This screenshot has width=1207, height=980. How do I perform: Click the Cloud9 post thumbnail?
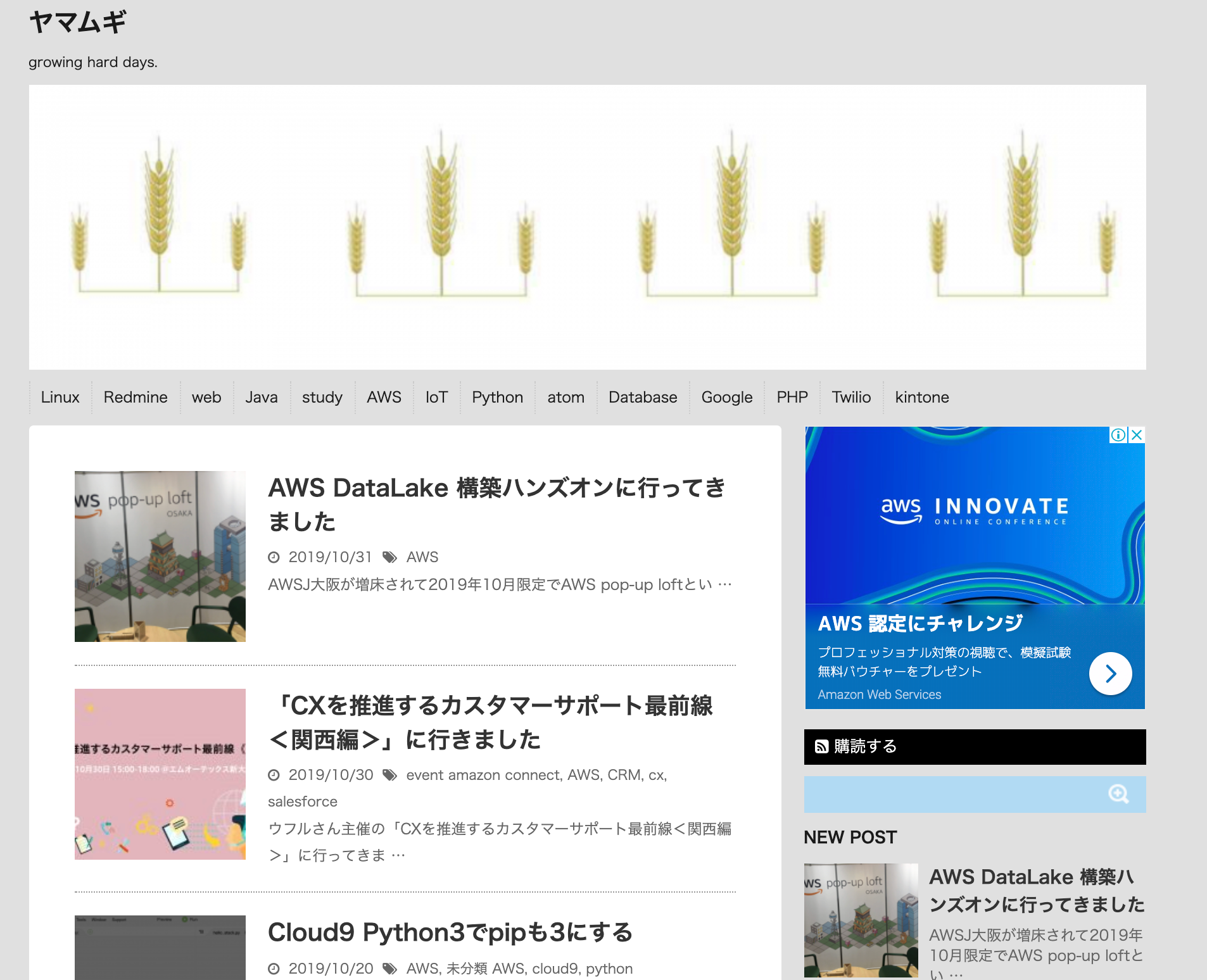click(x=160, y=947)
